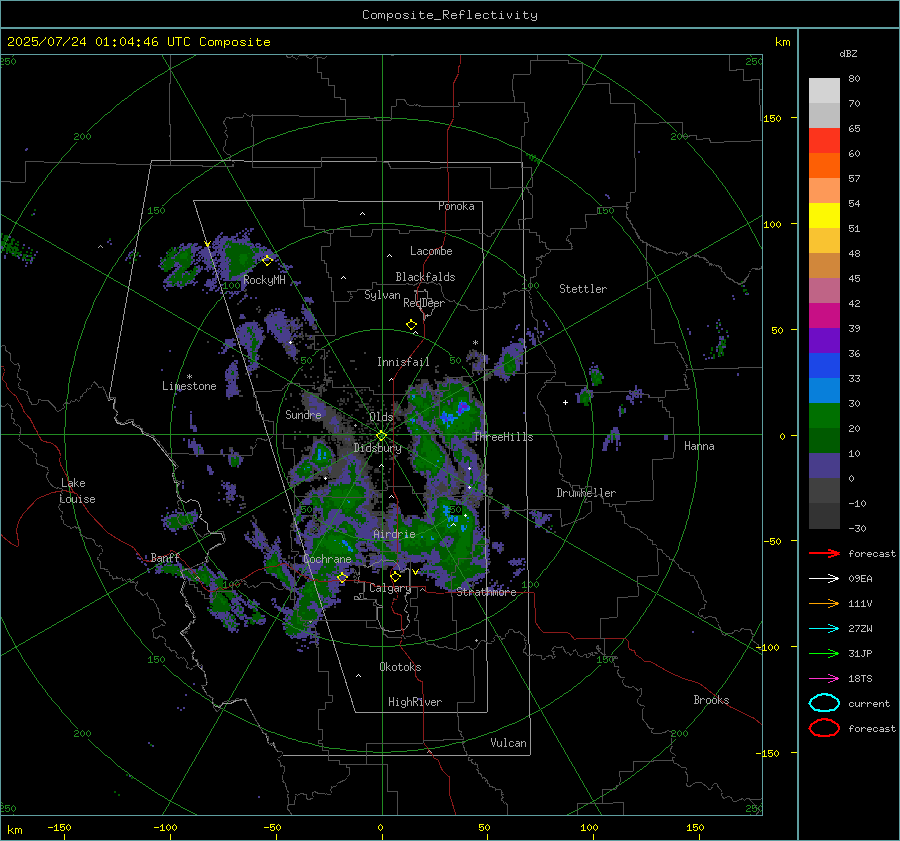Click the Stettler city label
This screenshot has width=900, height=841.
pyautogui.click(x=583, y=289)
